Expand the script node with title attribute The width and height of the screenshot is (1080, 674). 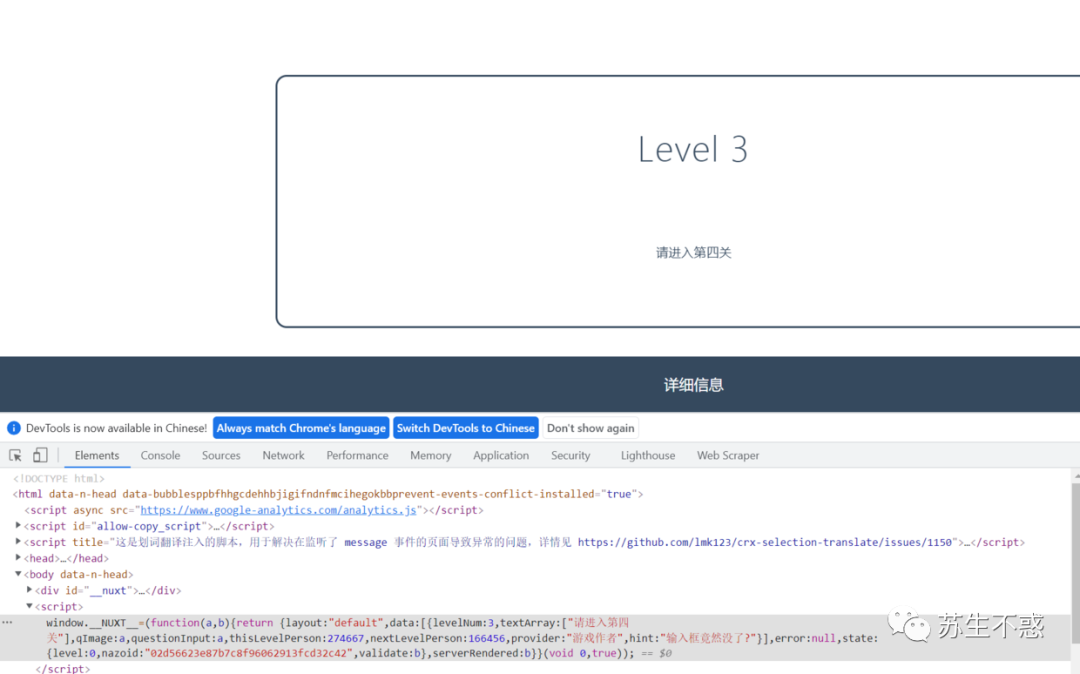(x=18, y=542)
